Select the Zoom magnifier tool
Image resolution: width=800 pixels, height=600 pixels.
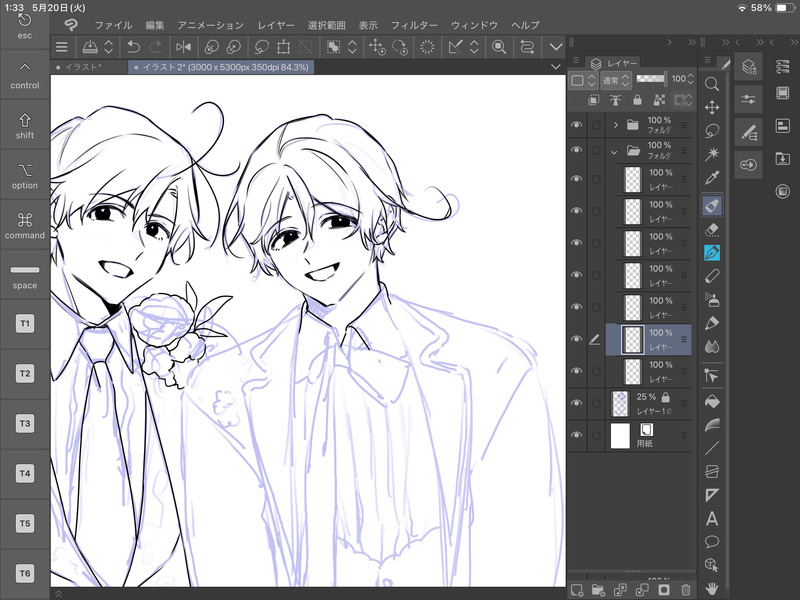pos(712,84)
